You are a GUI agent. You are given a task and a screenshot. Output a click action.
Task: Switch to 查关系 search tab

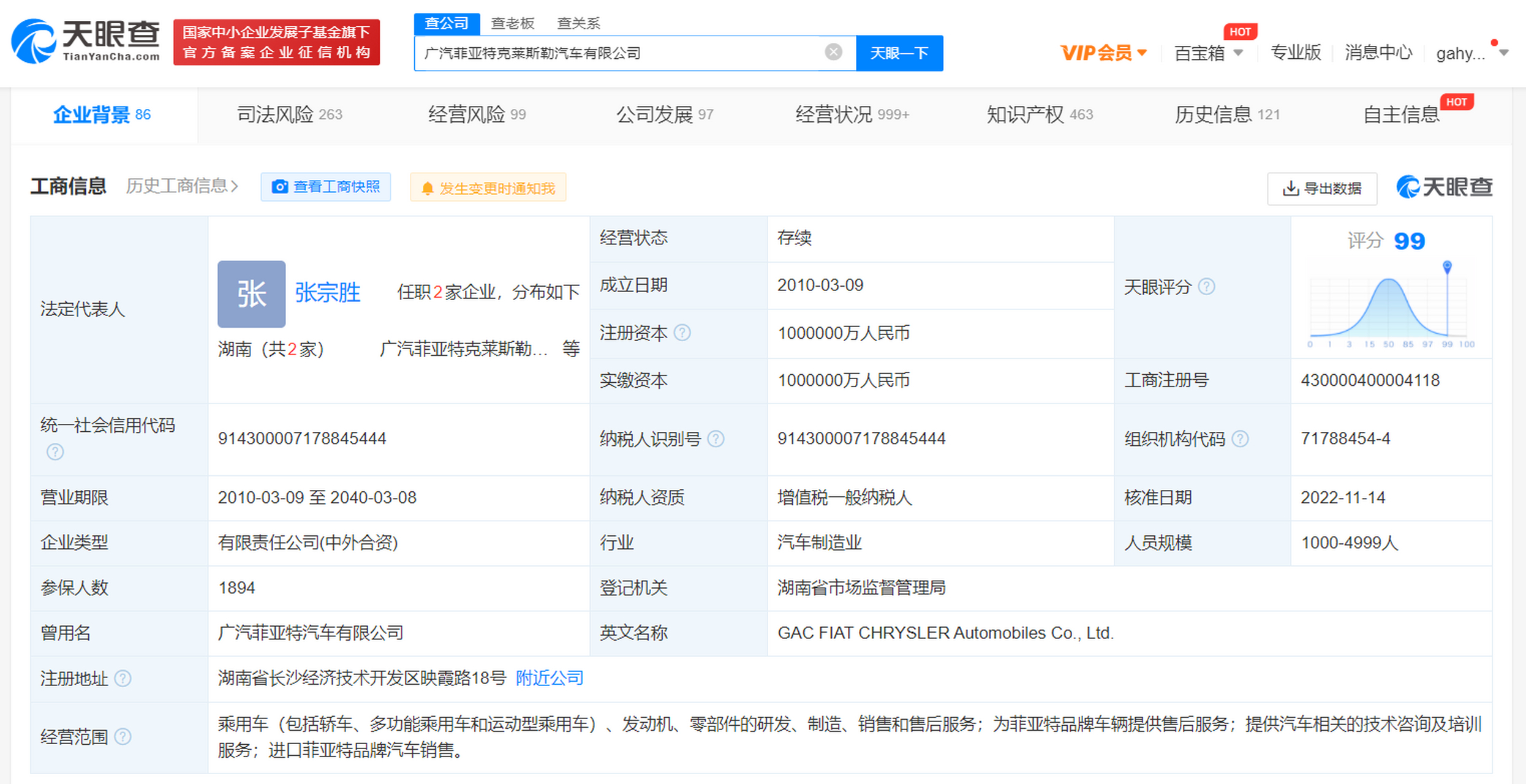coord(578,23)
